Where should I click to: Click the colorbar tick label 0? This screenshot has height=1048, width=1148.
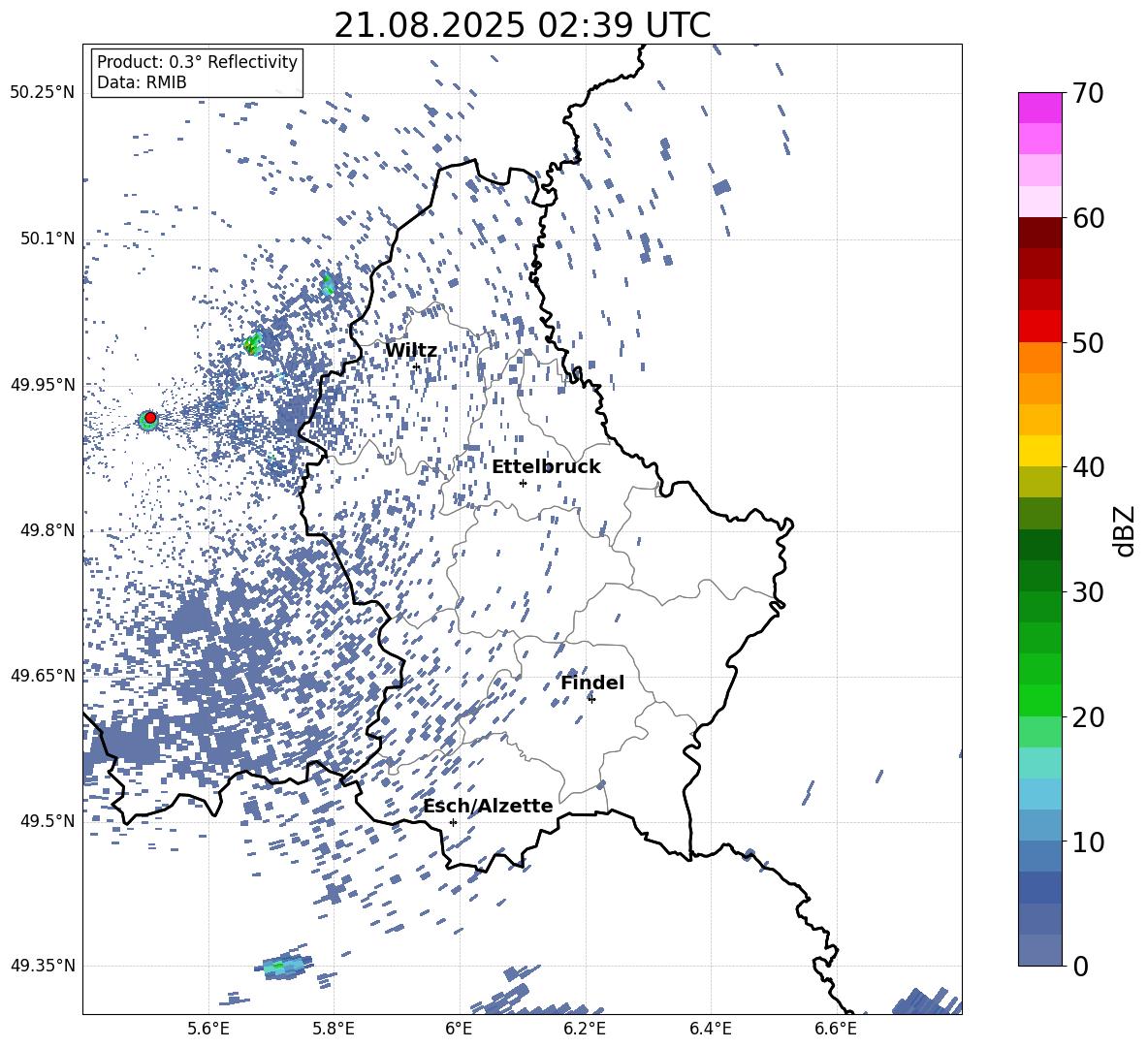pos(1080,966)
